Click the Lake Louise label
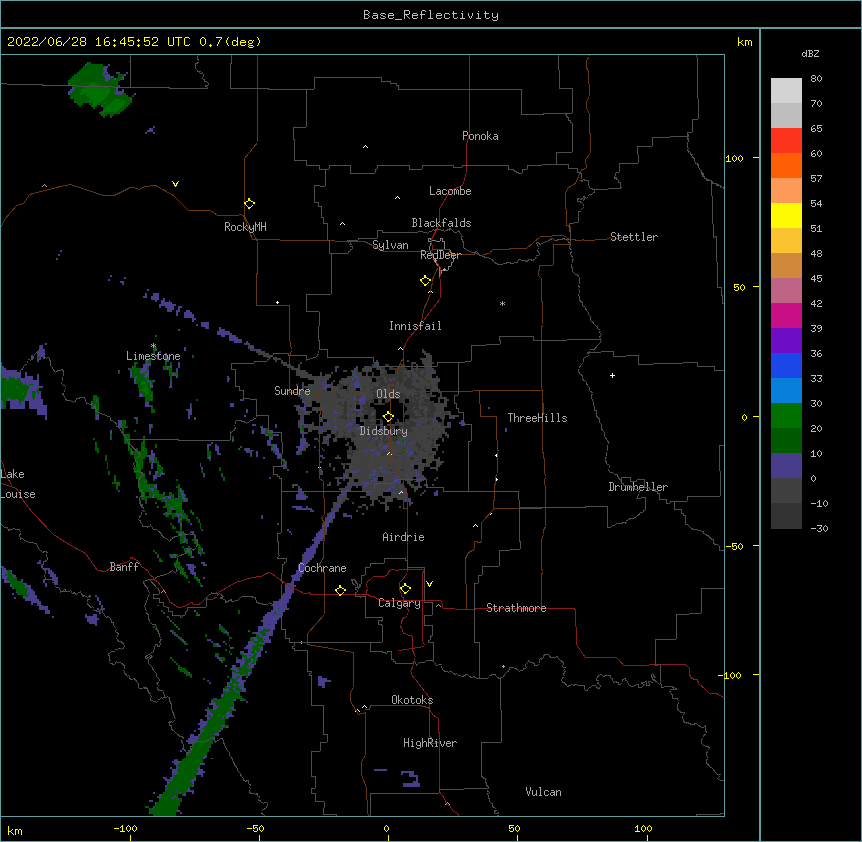 tap(18, 484)
